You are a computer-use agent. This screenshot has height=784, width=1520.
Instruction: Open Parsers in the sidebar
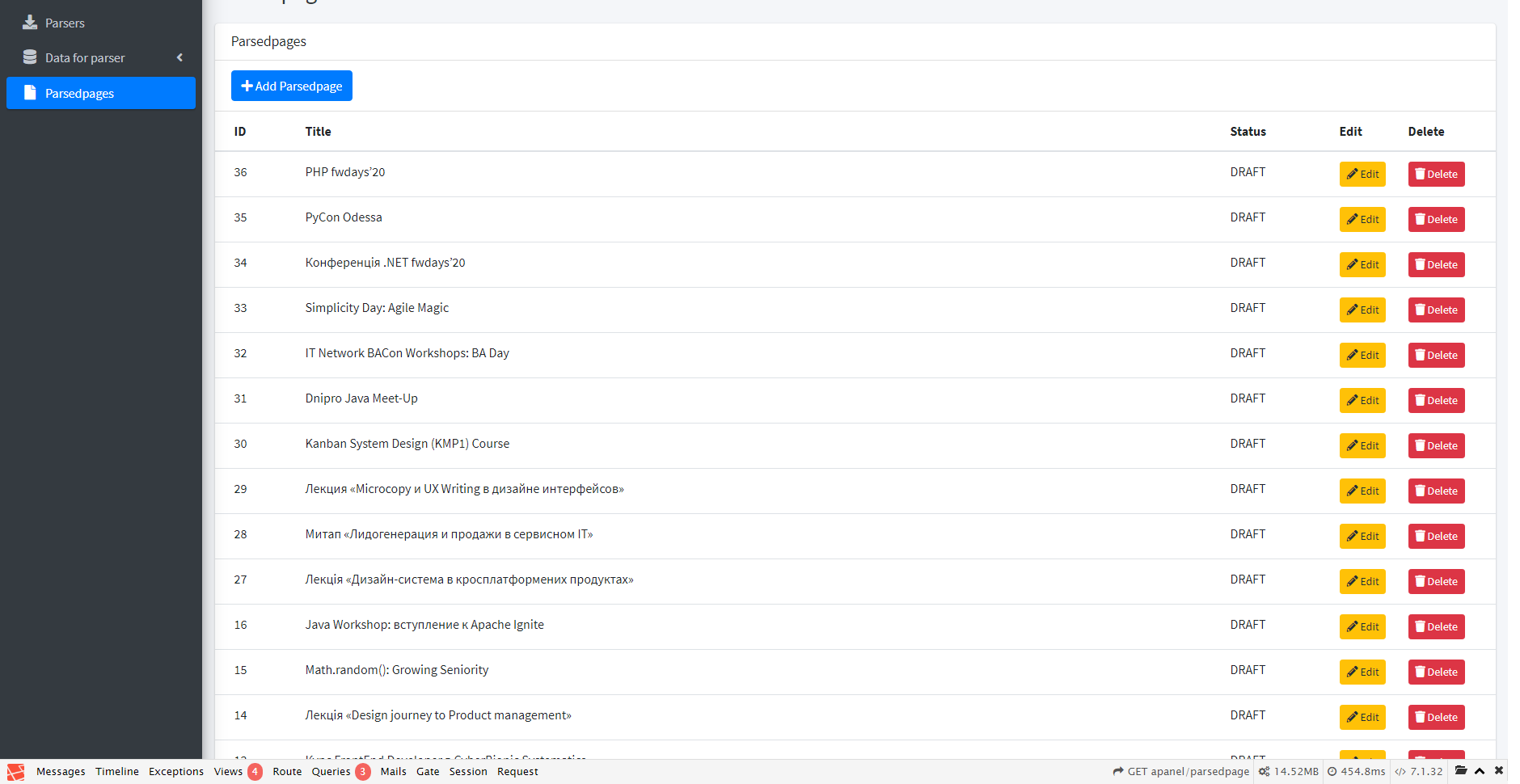pos(65,23)
